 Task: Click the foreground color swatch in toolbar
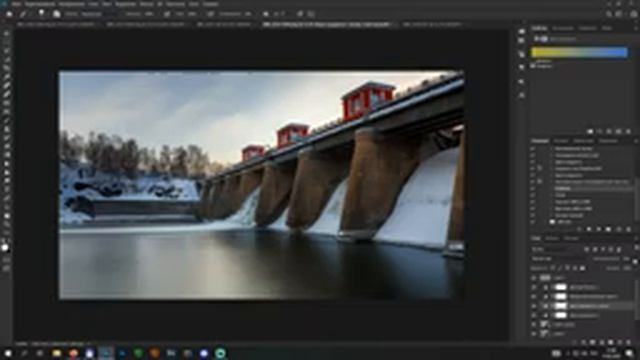pyautogui.click(x=4, y=247)
